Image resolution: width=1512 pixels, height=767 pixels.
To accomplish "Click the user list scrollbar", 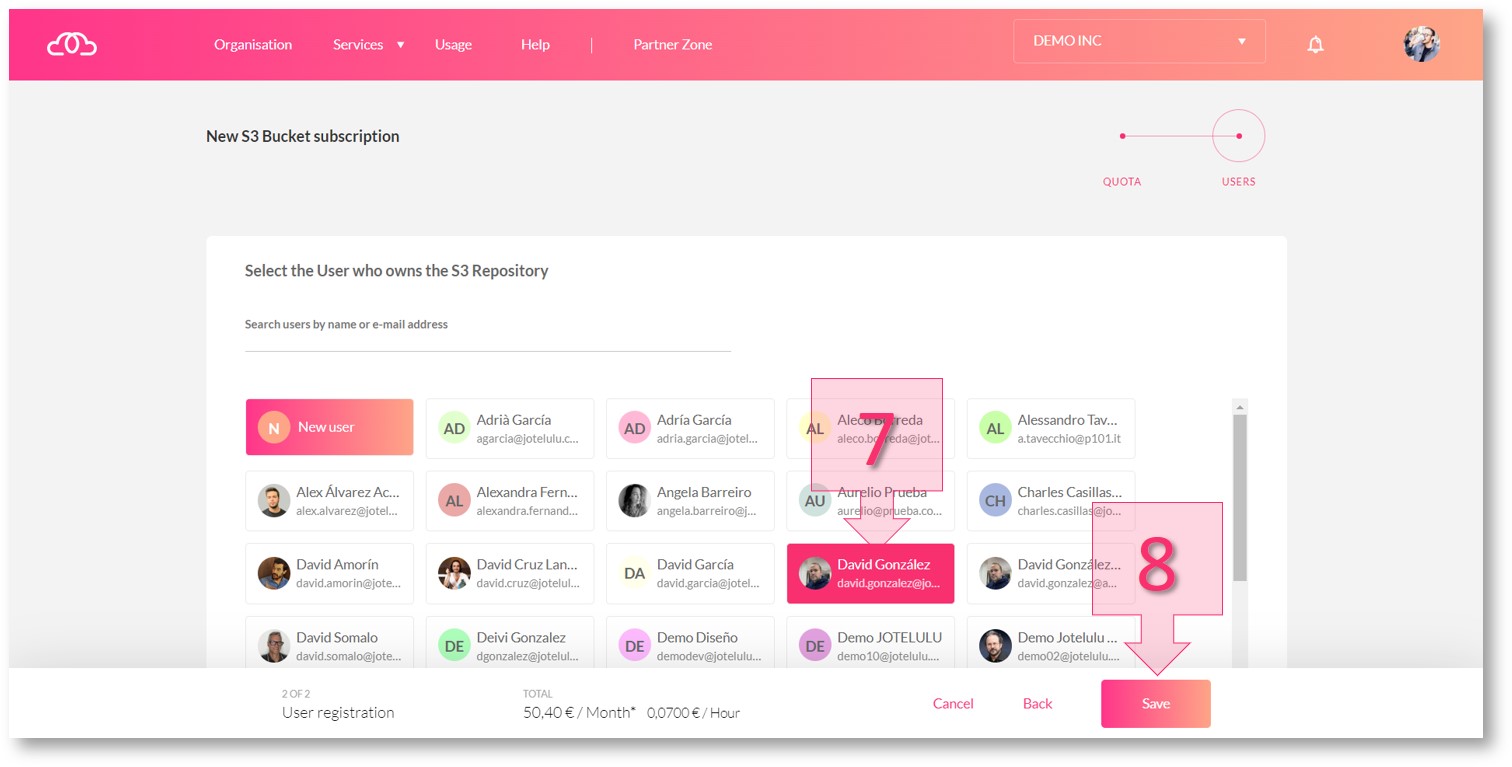I will tap(1240, 500).
